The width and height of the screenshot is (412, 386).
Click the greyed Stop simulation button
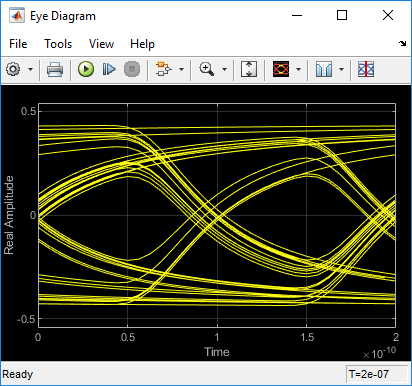(x=132, y=69)
